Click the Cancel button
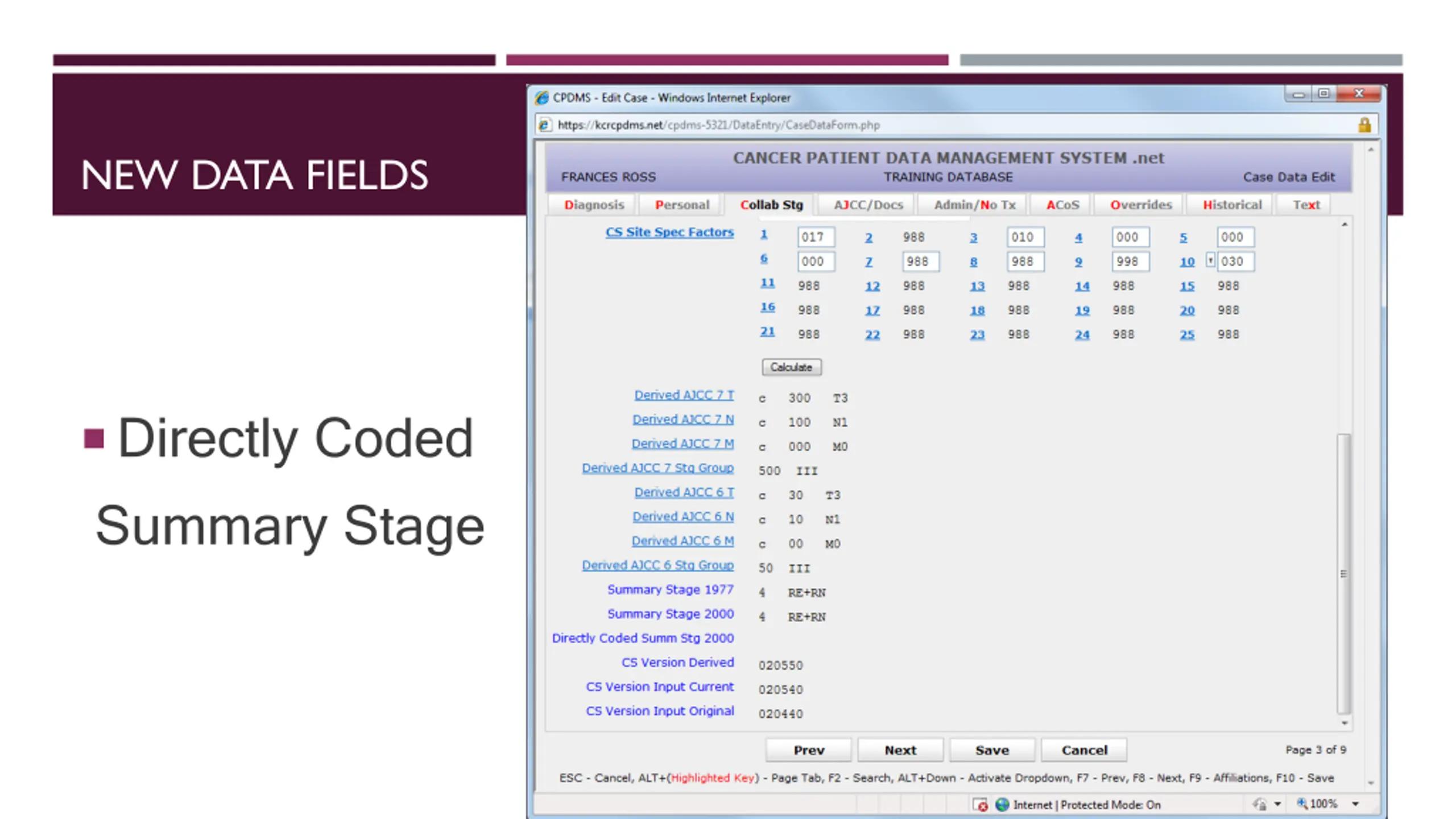Image resolution: width=1456 pixels, height=819 pixels. coord(1084,750)
